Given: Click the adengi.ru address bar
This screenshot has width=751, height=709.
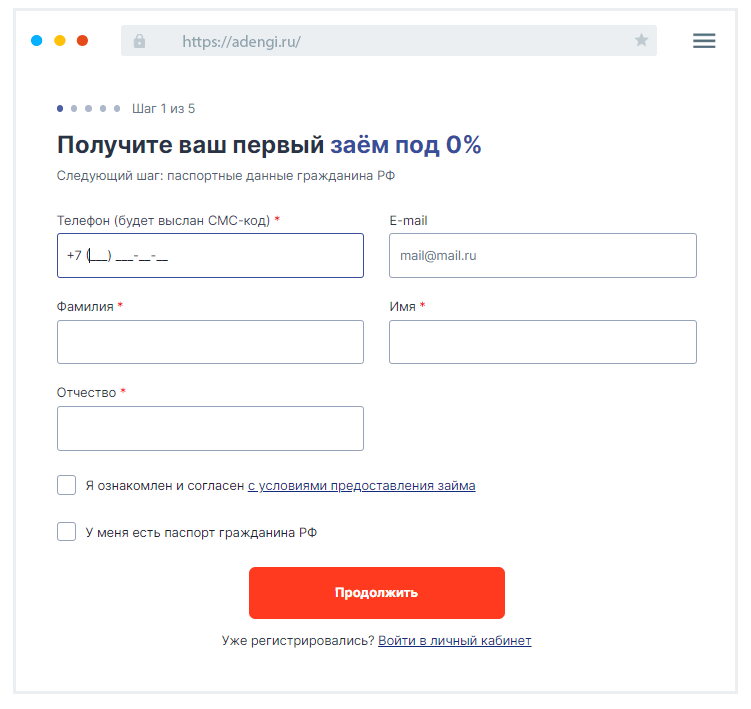Looking at the screenshot, I should (380, 41).
